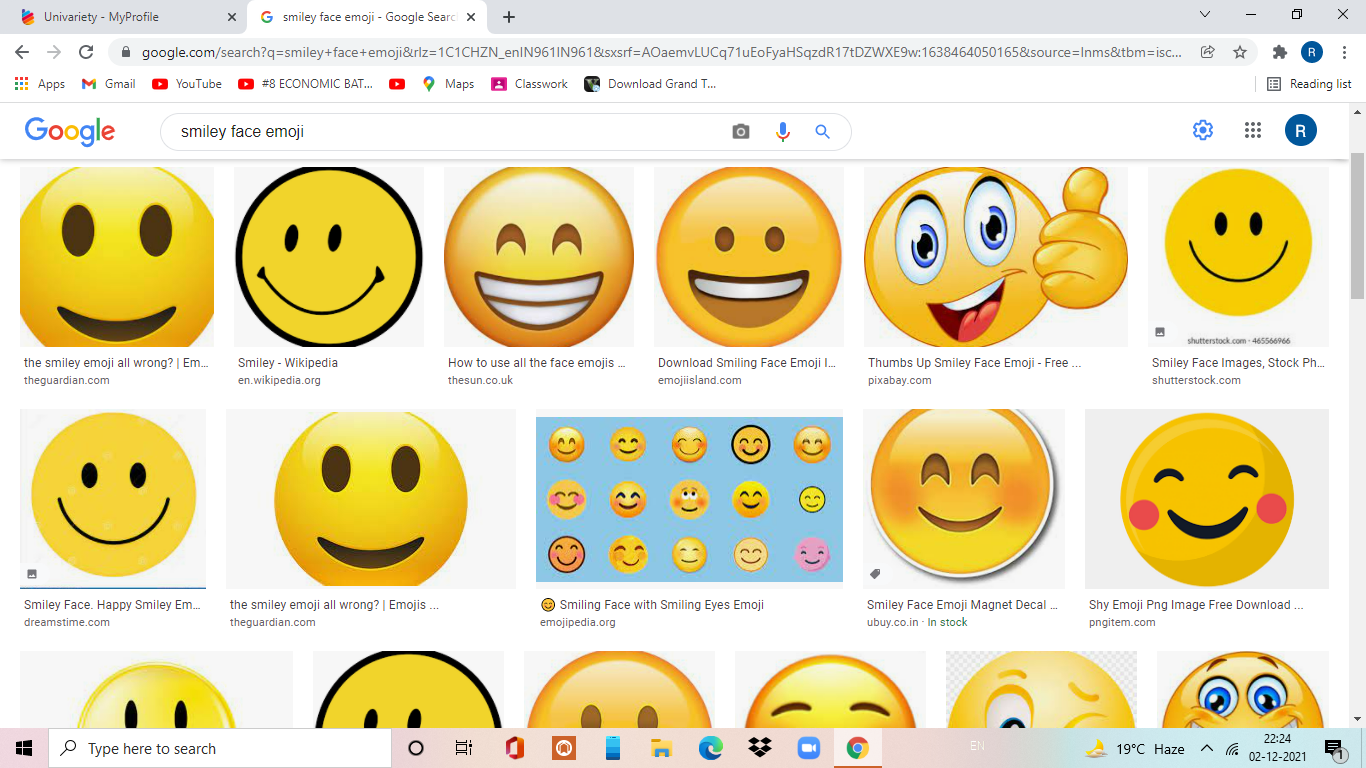Open a new browser tab
Viewport: 1366px width, 768px height.
coord(509,17)
